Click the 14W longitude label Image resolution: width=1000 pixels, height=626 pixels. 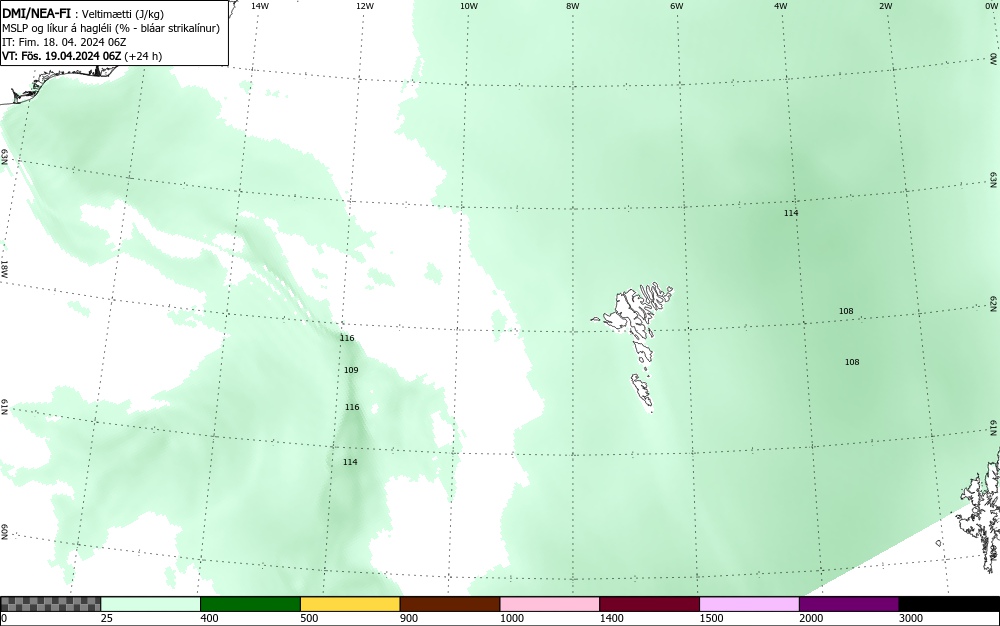point(260,6)
